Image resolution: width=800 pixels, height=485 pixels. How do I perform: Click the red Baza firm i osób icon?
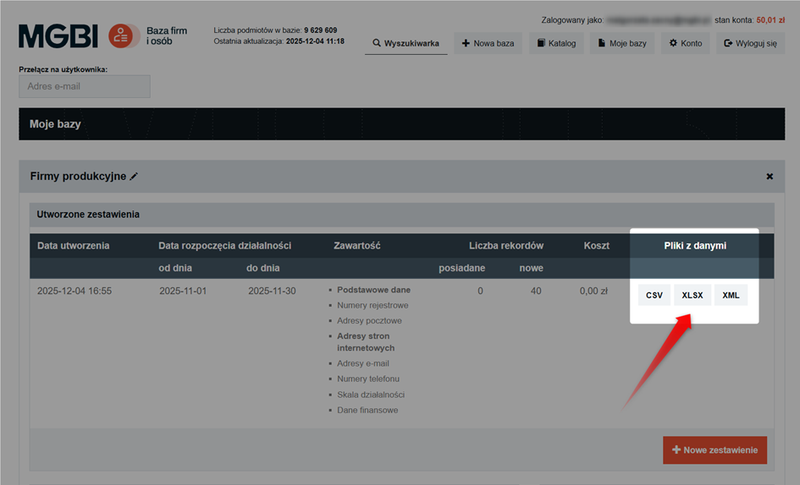[x=123, y=37]
